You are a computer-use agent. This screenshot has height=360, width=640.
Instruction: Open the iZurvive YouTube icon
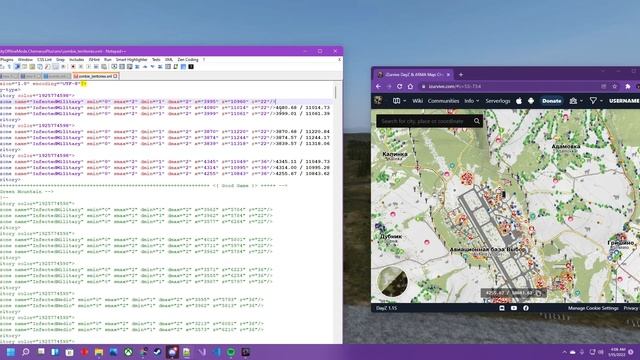[514, 308]
